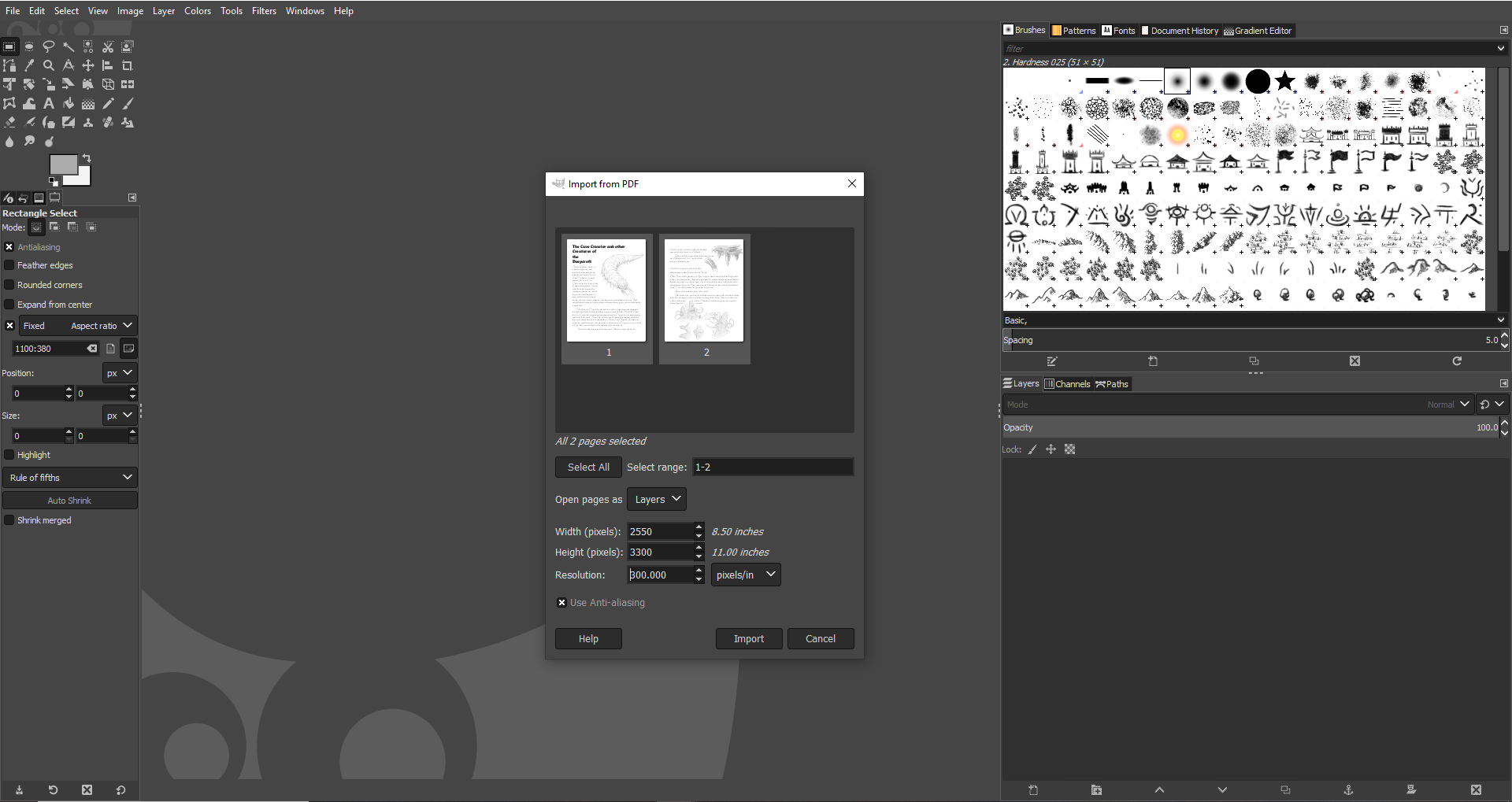Open the Windows menu

point(305,11)
